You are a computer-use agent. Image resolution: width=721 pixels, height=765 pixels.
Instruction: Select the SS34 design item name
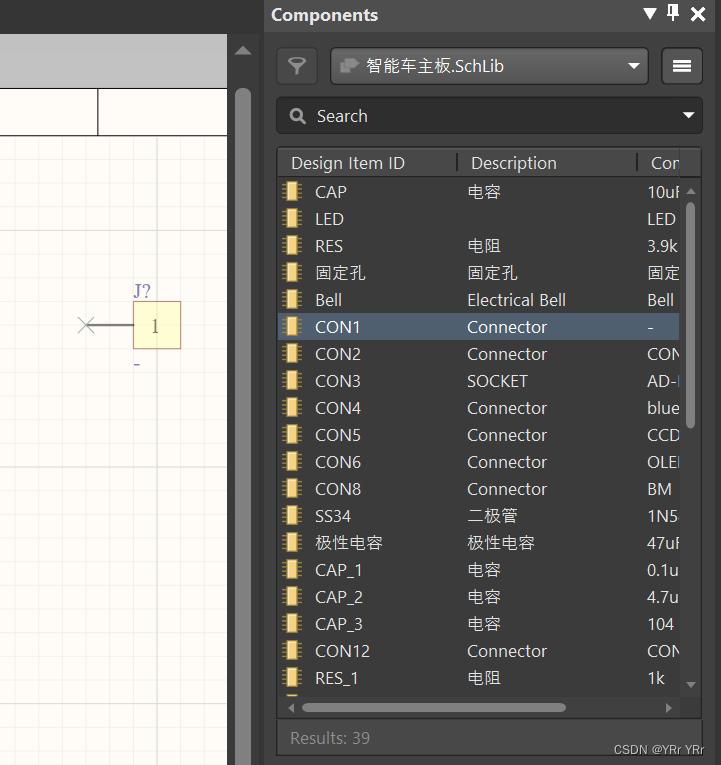point(333,516)
